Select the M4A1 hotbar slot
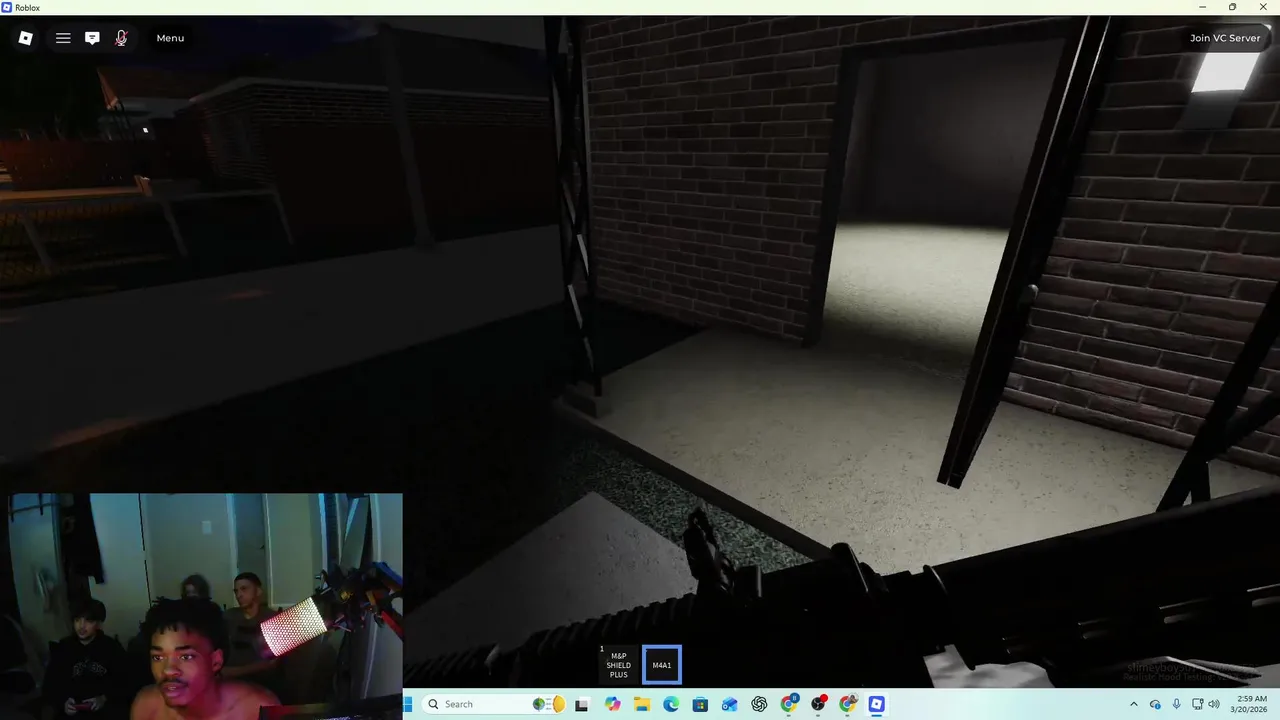 click(662, 665)
